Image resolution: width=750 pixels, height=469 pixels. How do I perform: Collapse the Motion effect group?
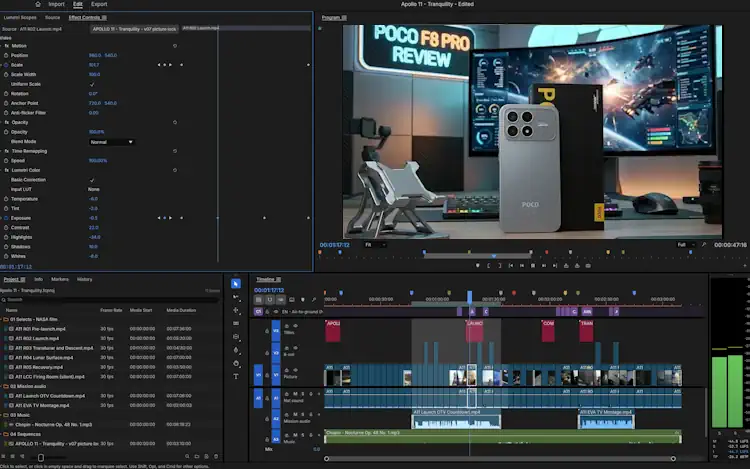click(x=1, y=46)
